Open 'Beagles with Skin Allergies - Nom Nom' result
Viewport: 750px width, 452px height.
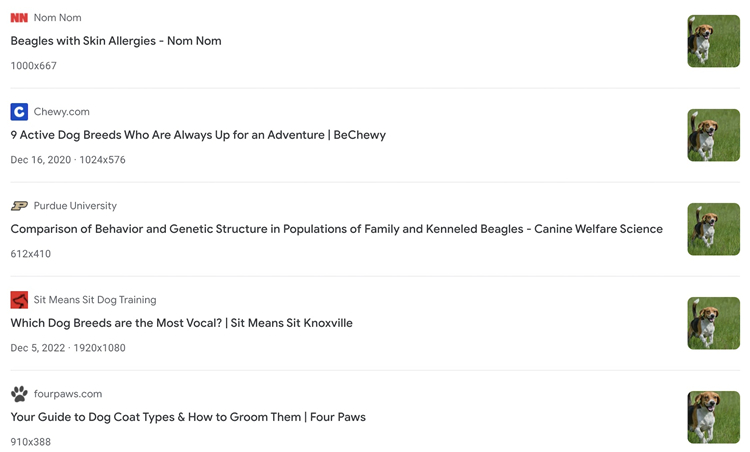tap(116, 41)
